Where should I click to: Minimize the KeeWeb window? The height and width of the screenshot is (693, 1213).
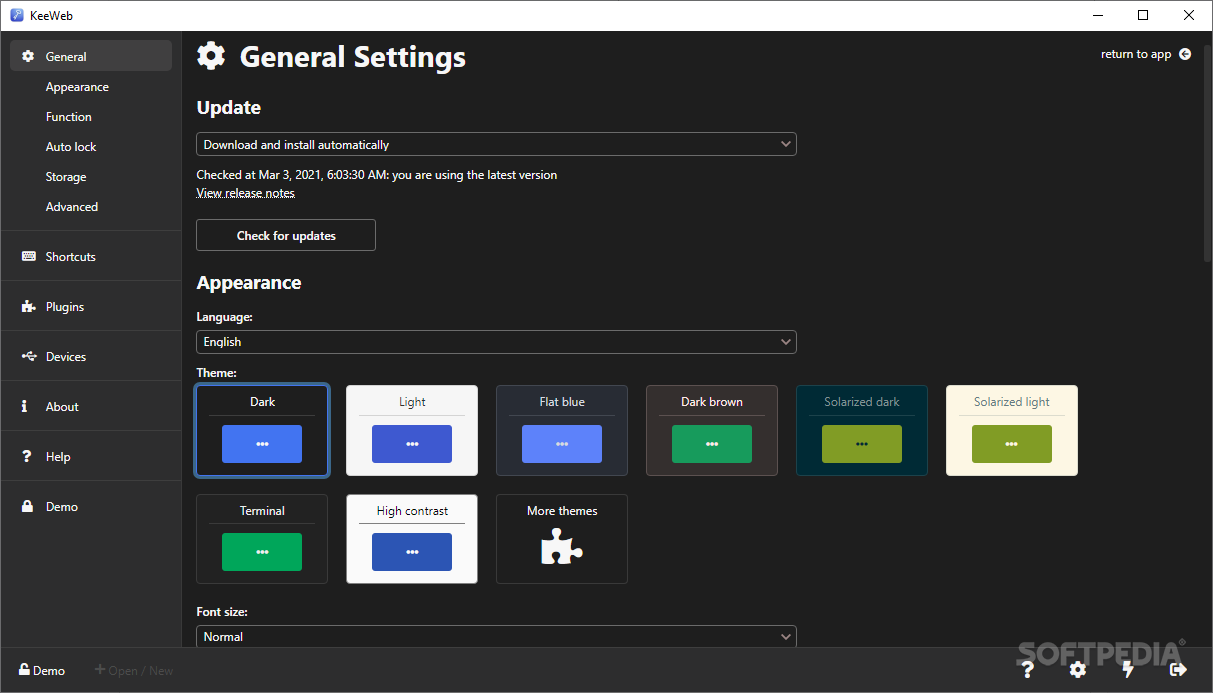coord(1097,15)
